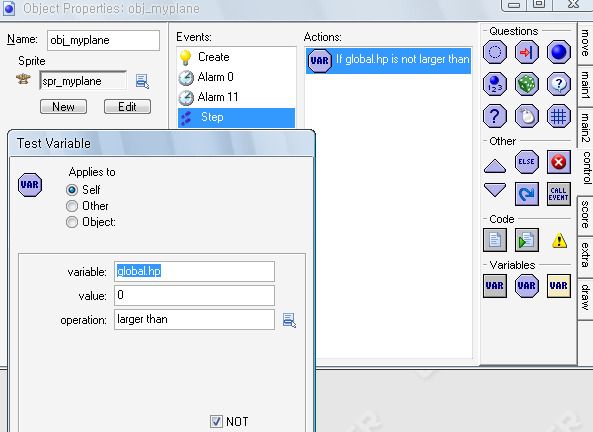Image resolution: width=593 pixels, height=432 pixels.
Task: Select the Execute Script icon
Action: 526,240
